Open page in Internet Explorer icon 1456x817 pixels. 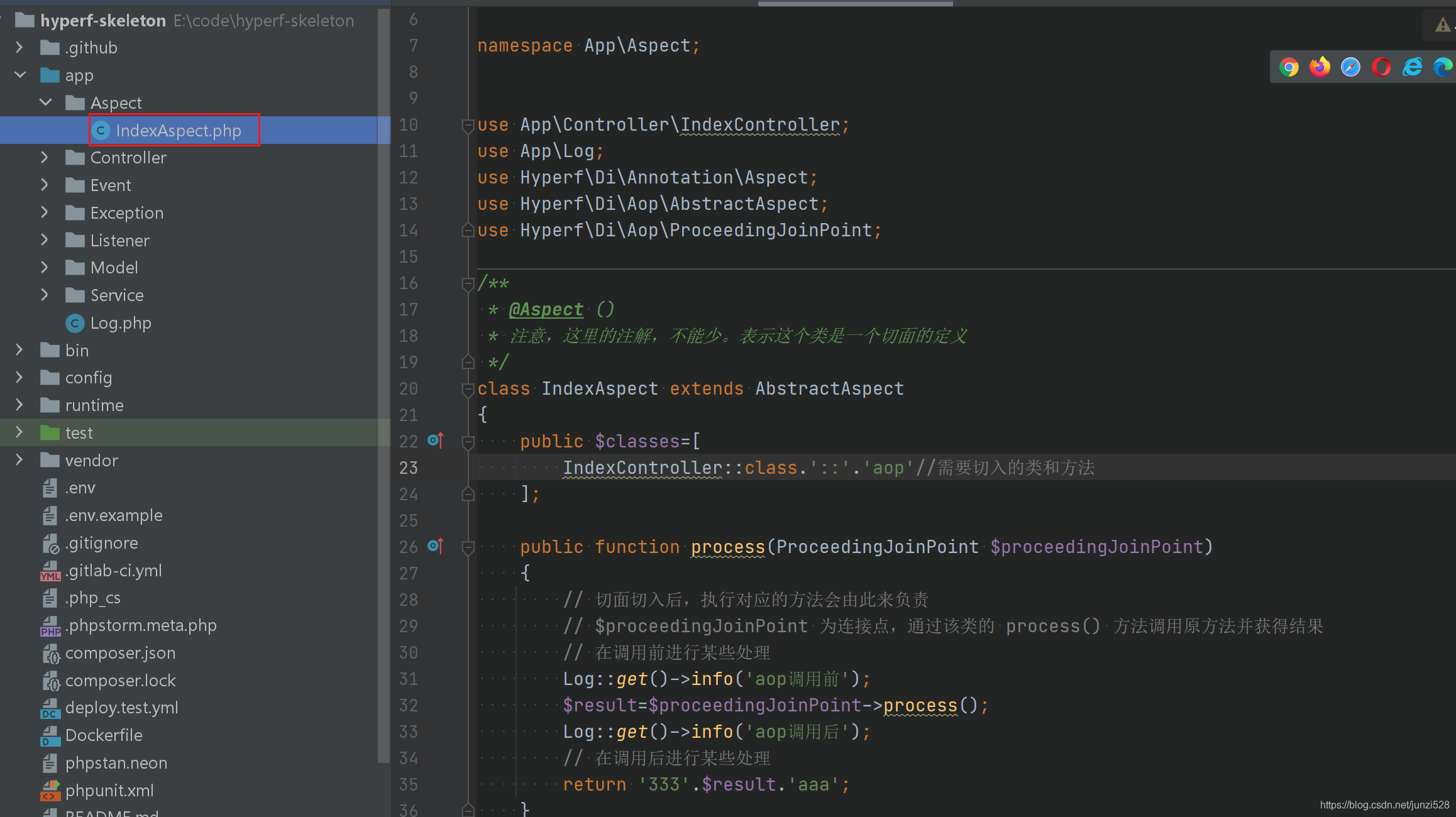(x=1412, y=67)
